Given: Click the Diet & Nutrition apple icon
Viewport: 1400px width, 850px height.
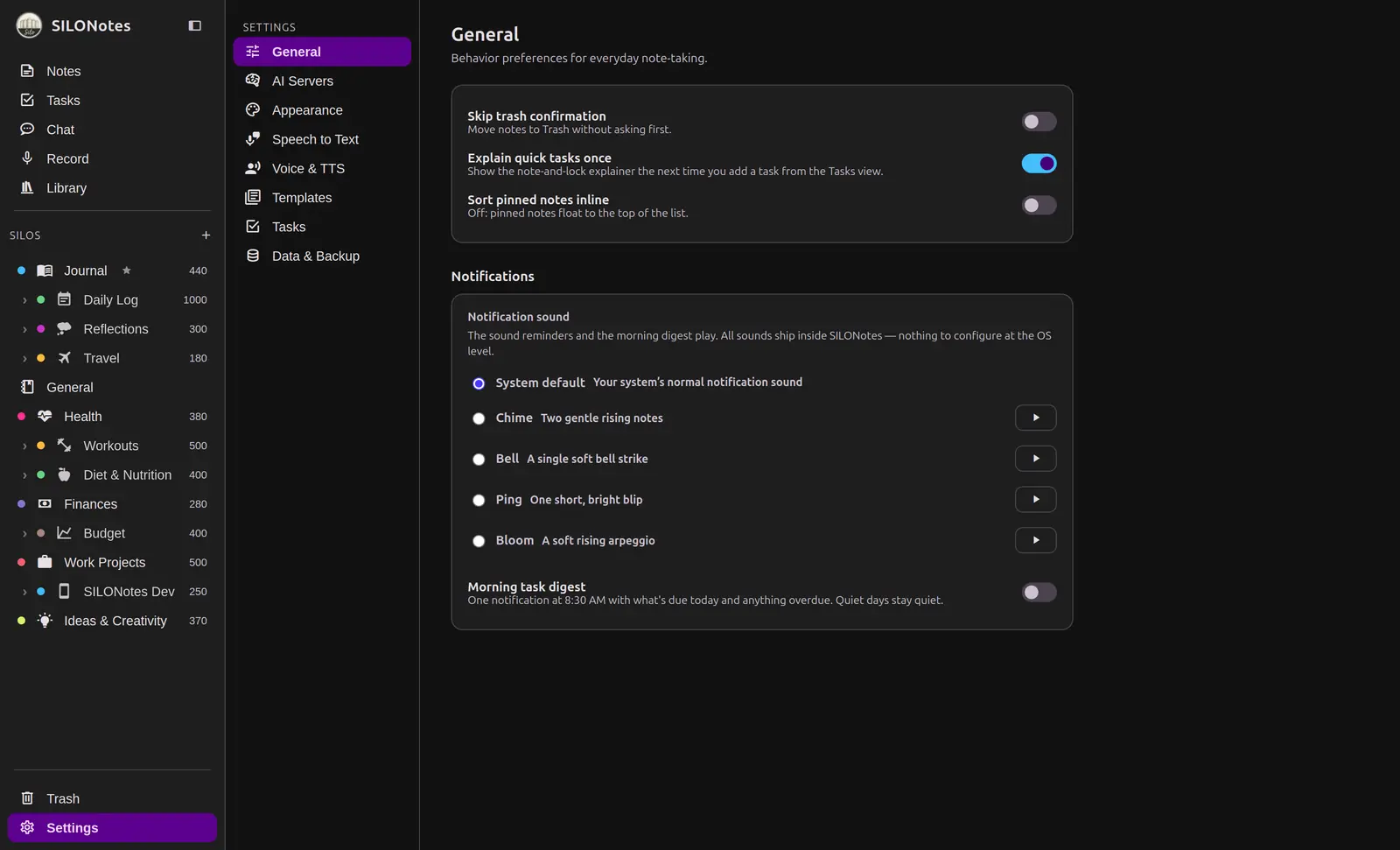Looking at the screenshot, I should [64, 474].
